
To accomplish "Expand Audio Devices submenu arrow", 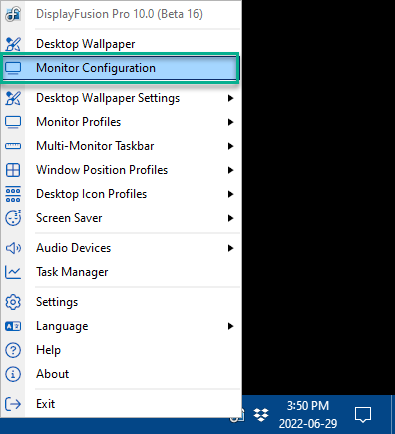I will tap(230, 248).
